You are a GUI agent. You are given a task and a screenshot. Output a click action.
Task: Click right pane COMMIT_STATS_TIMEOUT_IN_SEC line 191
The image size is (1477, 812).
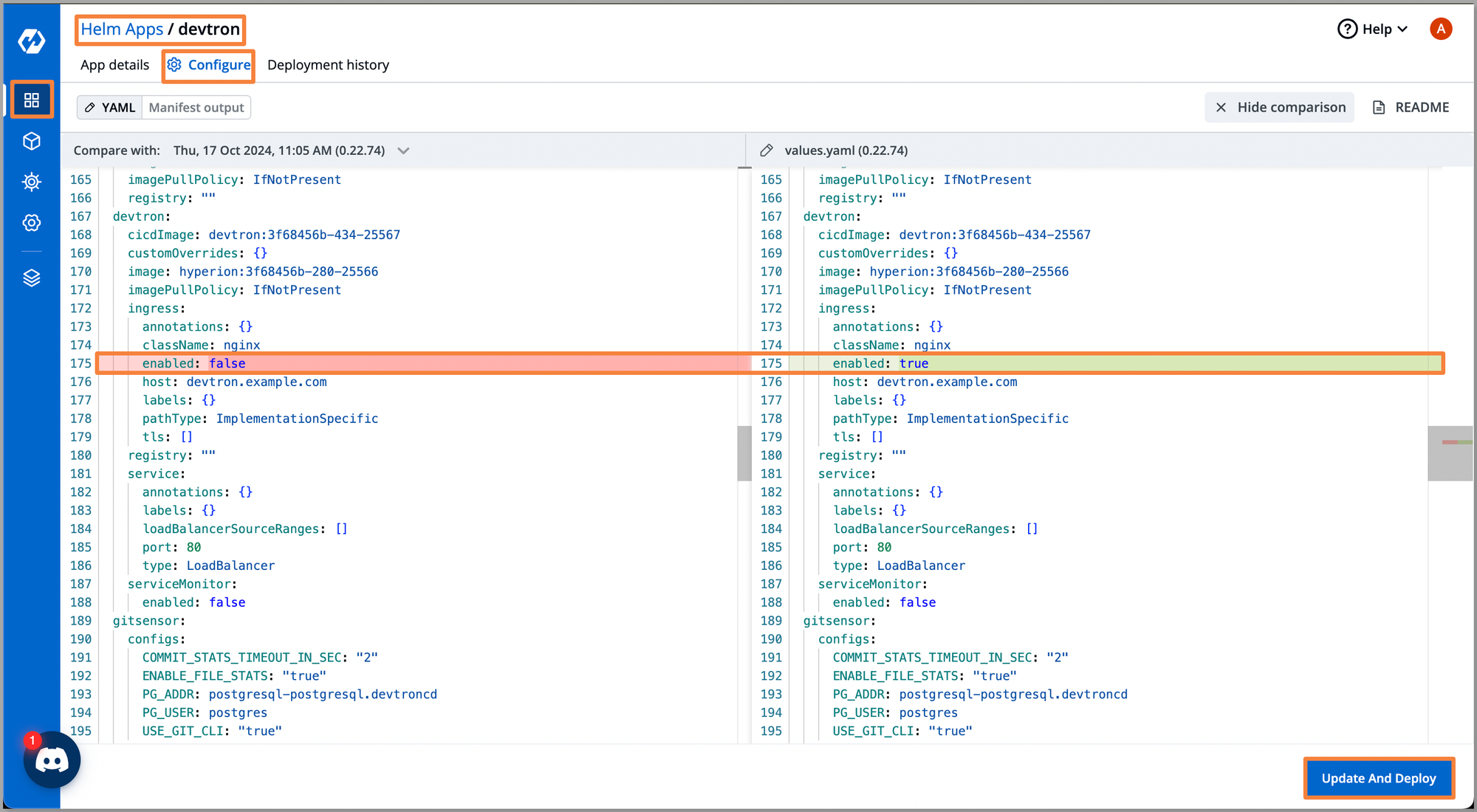coord(950,657)
